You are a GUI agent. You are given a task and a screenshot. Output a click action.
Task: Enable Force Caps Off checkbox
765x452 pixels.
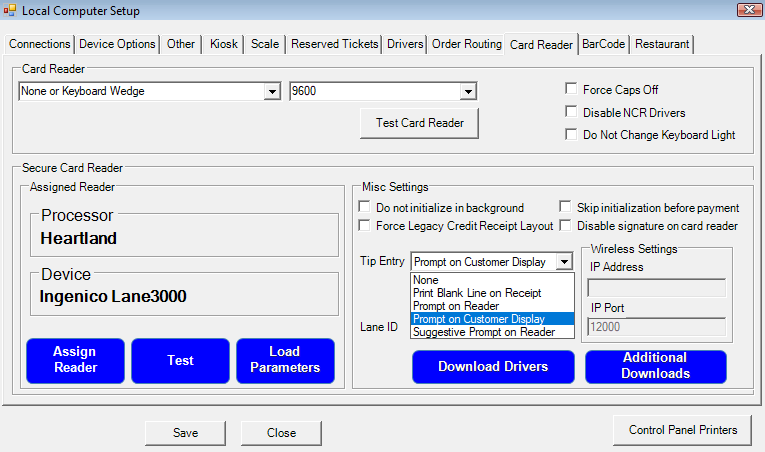tap(571, 89)
